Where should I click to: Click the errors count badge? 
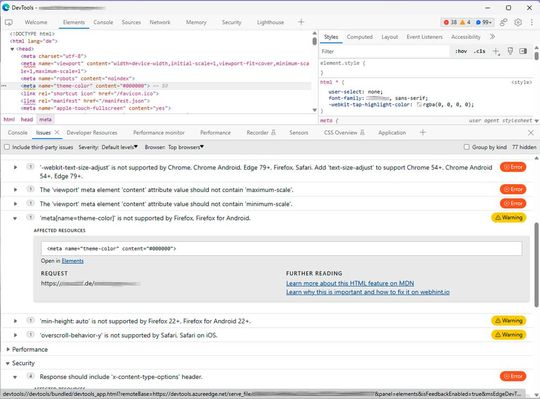tap(450, 22)
